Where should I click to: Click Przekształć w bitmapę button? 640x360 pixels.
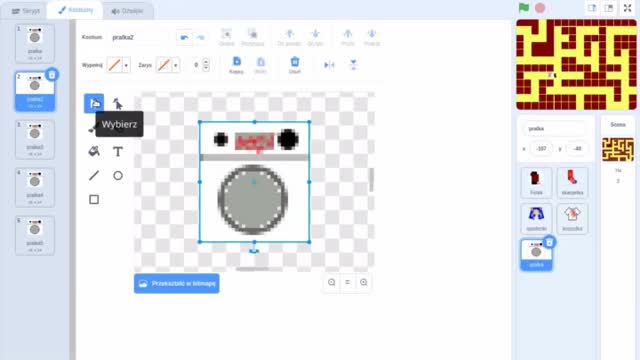coord(177,283)
